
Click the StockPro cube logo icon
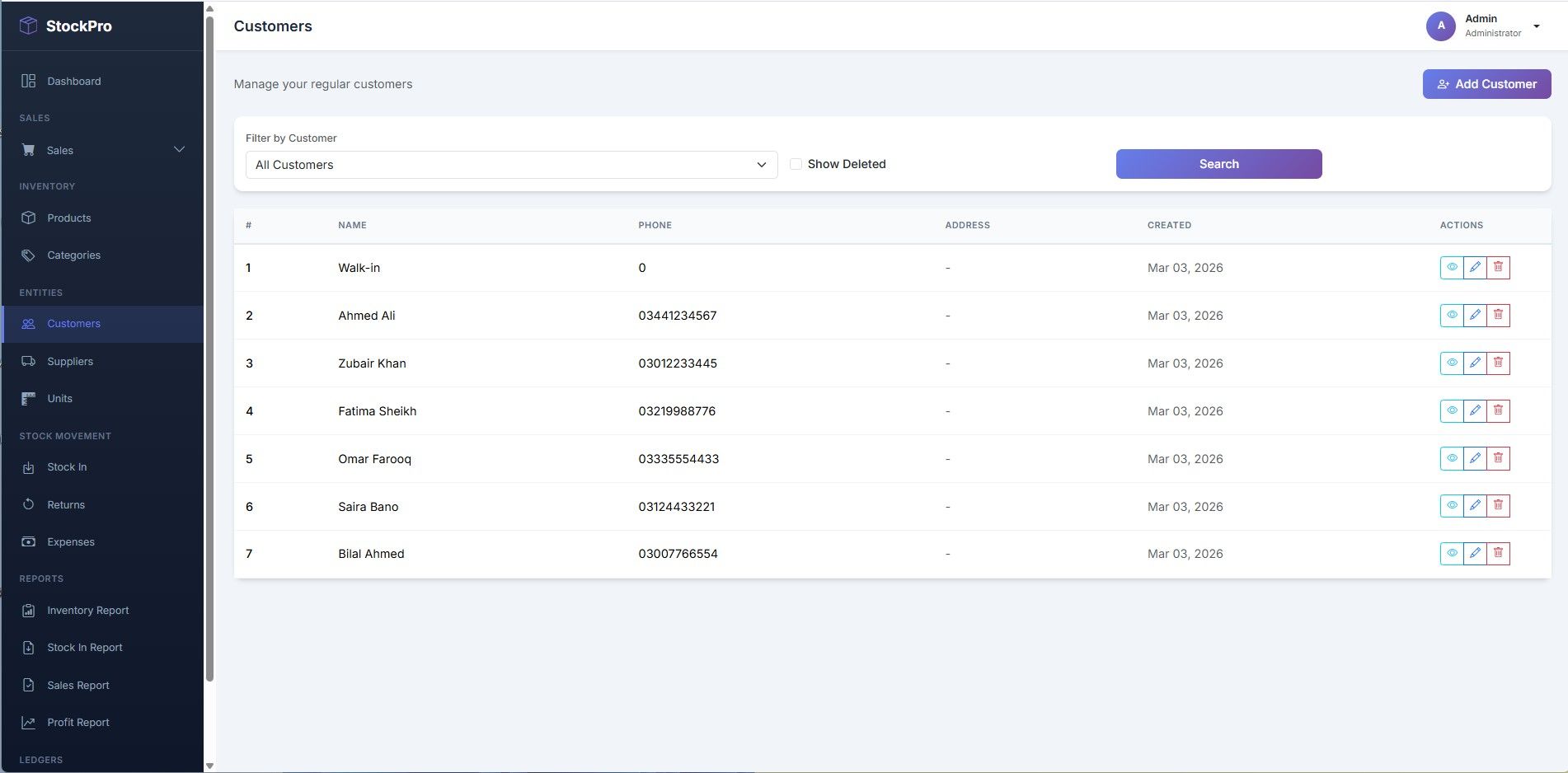tap(28, 26)
